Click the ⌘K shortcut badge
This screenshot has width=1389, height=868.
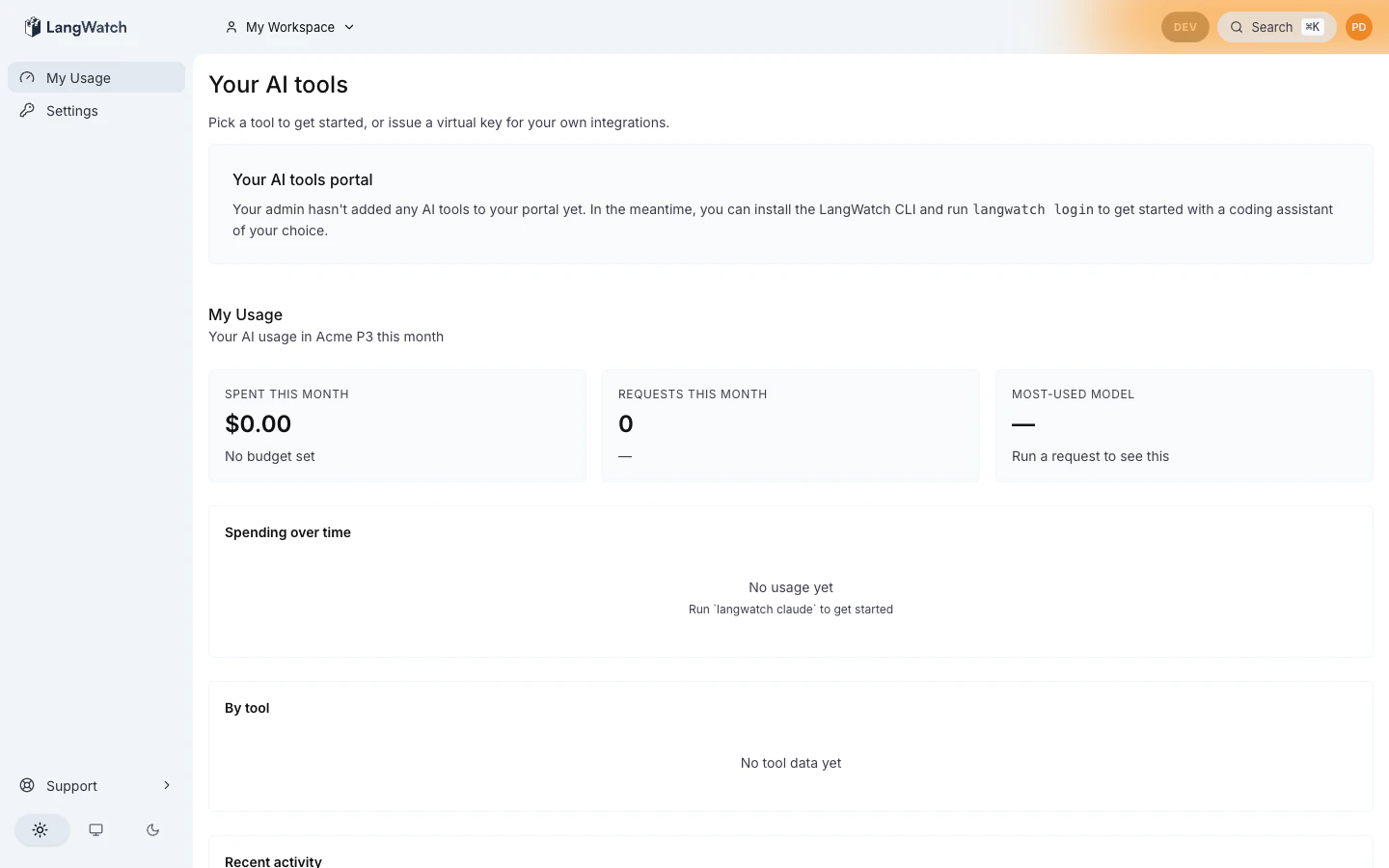click(1313, 27)
